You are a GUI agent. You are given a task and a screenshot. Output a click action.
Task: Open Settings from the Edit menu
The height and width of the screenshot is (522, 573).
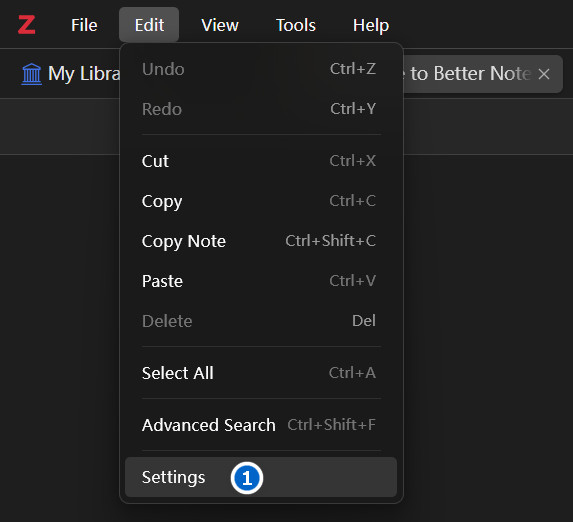261,477
